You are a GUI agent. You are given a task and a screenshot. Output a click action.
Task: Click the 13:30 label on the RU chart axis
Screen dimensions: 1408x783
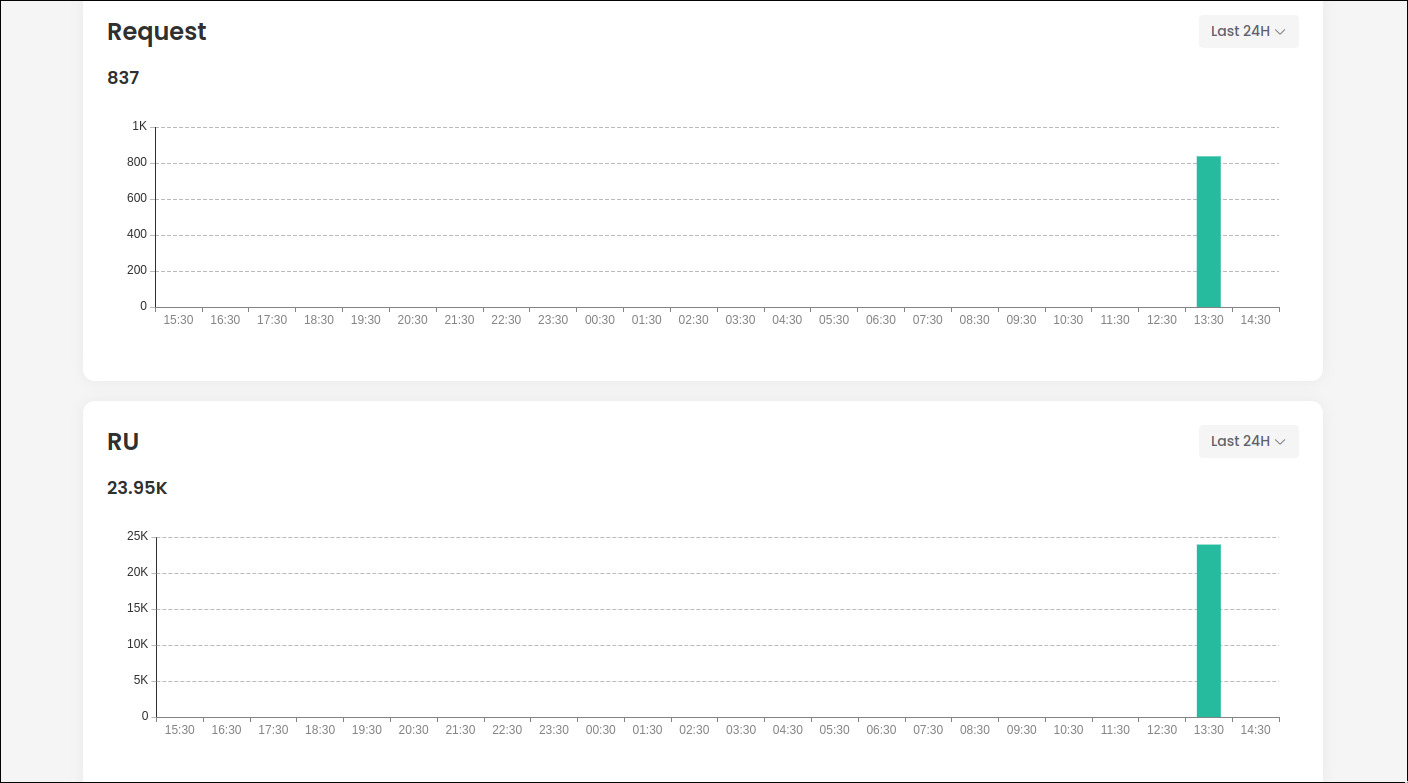click(1209, 730)
